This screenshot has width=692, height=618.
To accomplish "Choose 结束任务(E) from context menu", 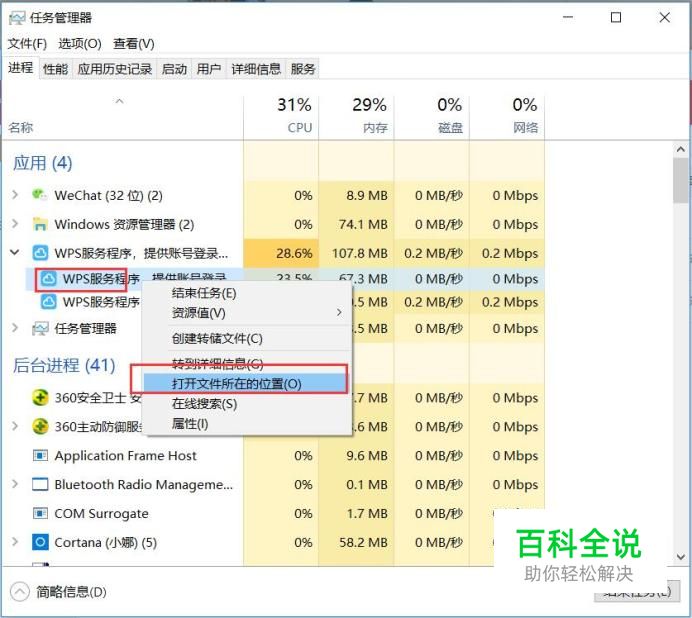I will [248, 293].
